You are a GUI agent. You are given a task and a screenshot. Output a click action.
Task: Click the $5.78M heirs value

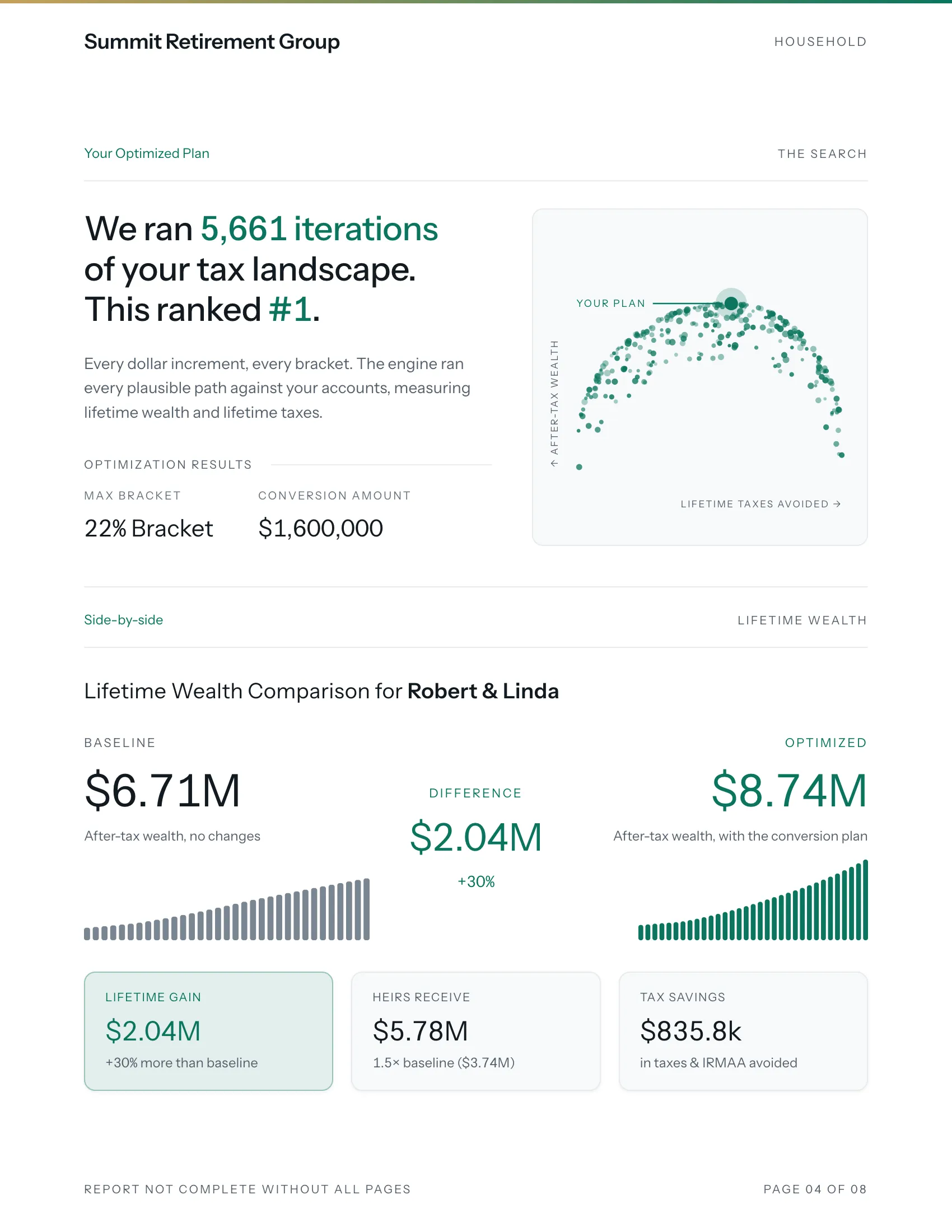pos(421,1031)
